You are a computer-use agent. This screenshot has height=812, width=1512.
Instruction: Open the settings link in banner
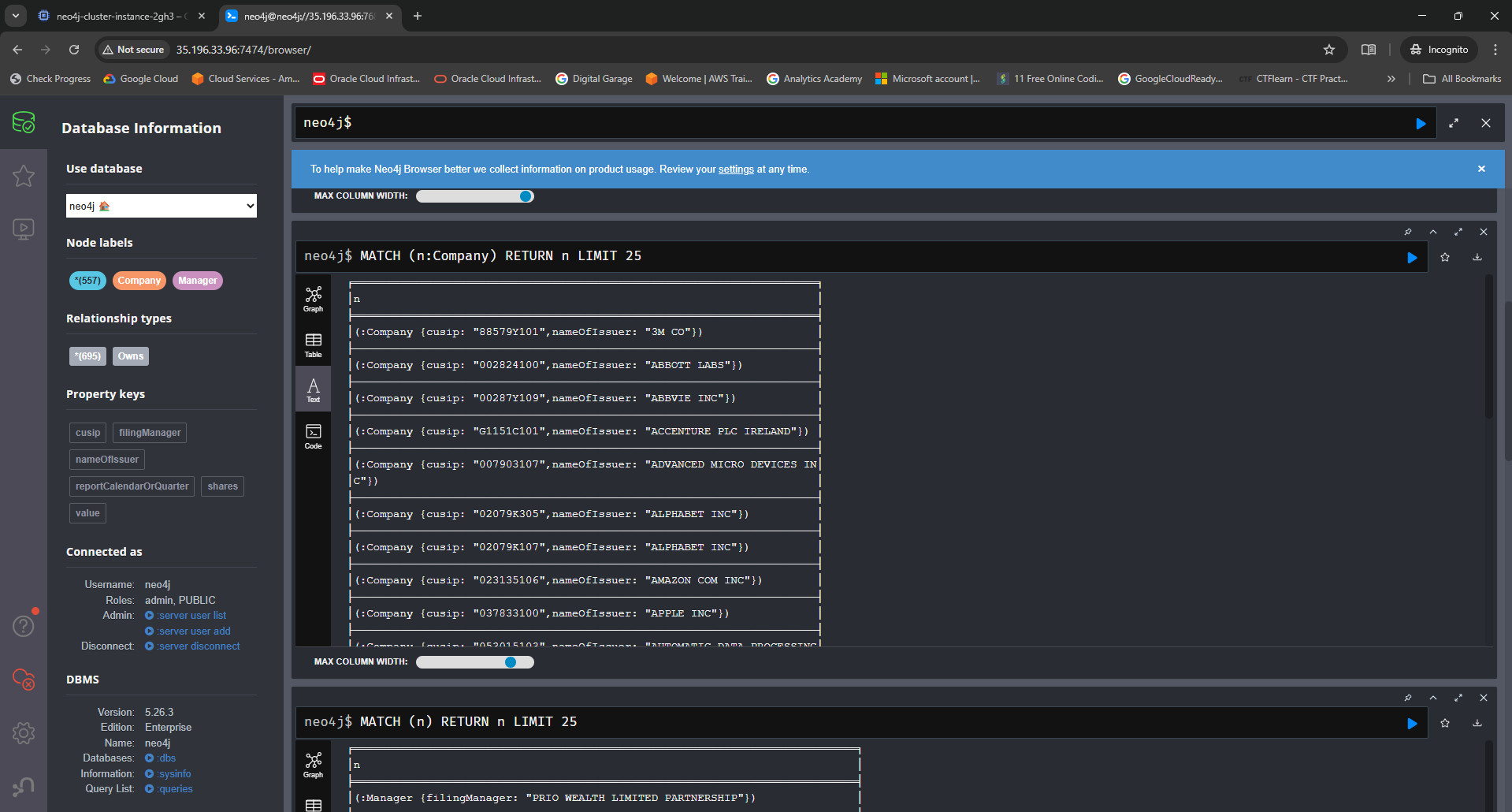pos(736,169)
